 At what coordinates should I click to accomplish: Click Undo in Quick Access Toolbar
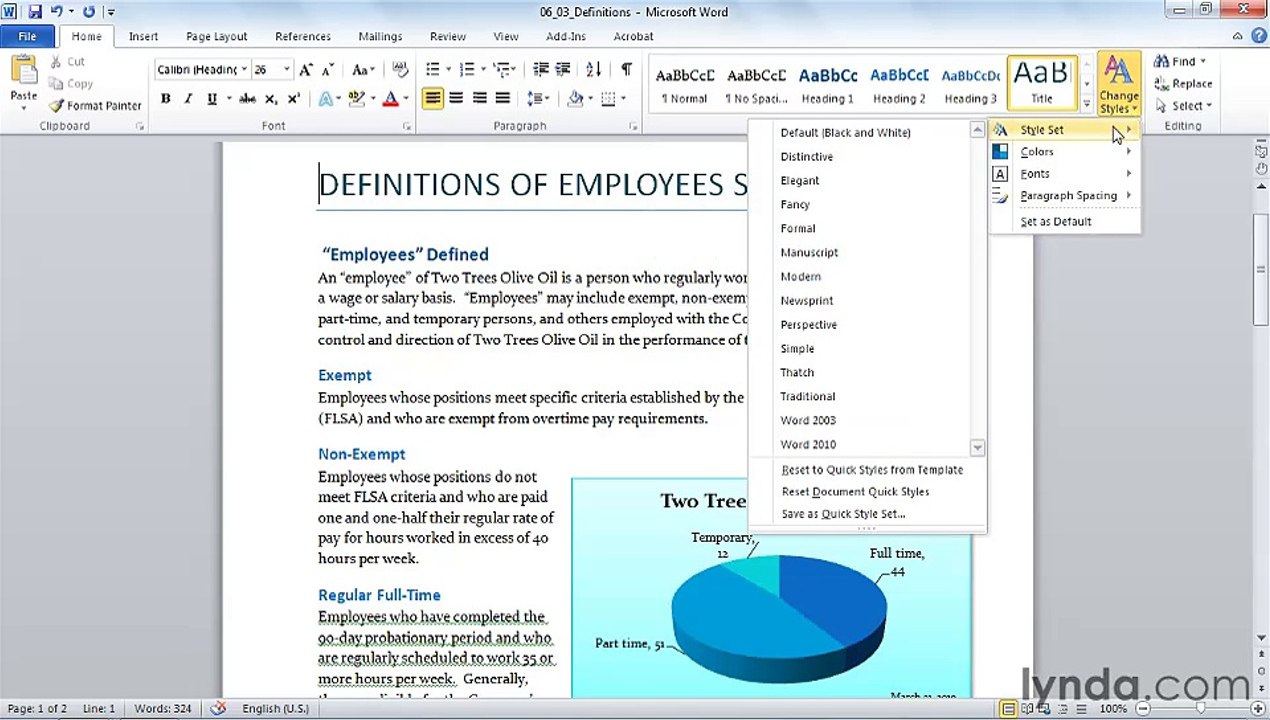58,12
